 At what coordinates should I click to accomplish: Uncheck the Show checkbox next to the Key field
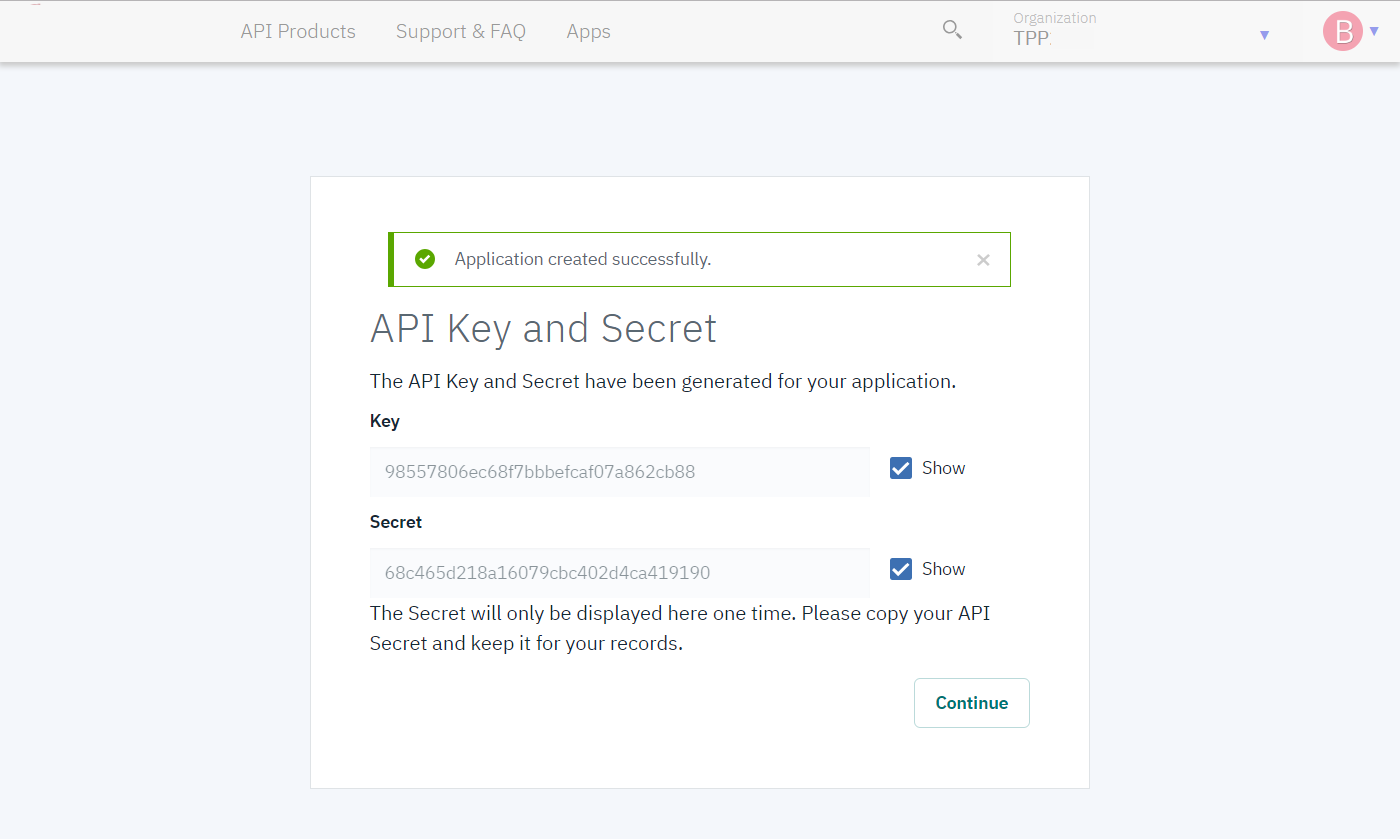pos(900,467)
